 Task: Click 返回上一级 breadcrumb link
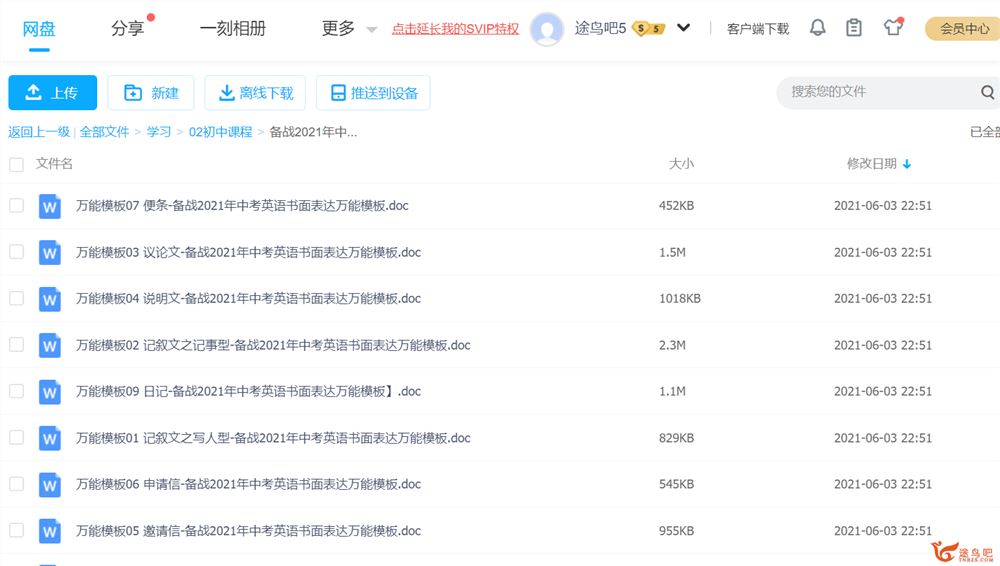point(39,132)
